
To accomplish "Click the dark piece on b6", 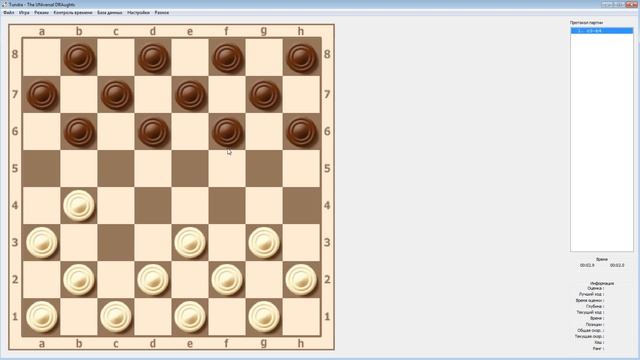I will [79, 132].
